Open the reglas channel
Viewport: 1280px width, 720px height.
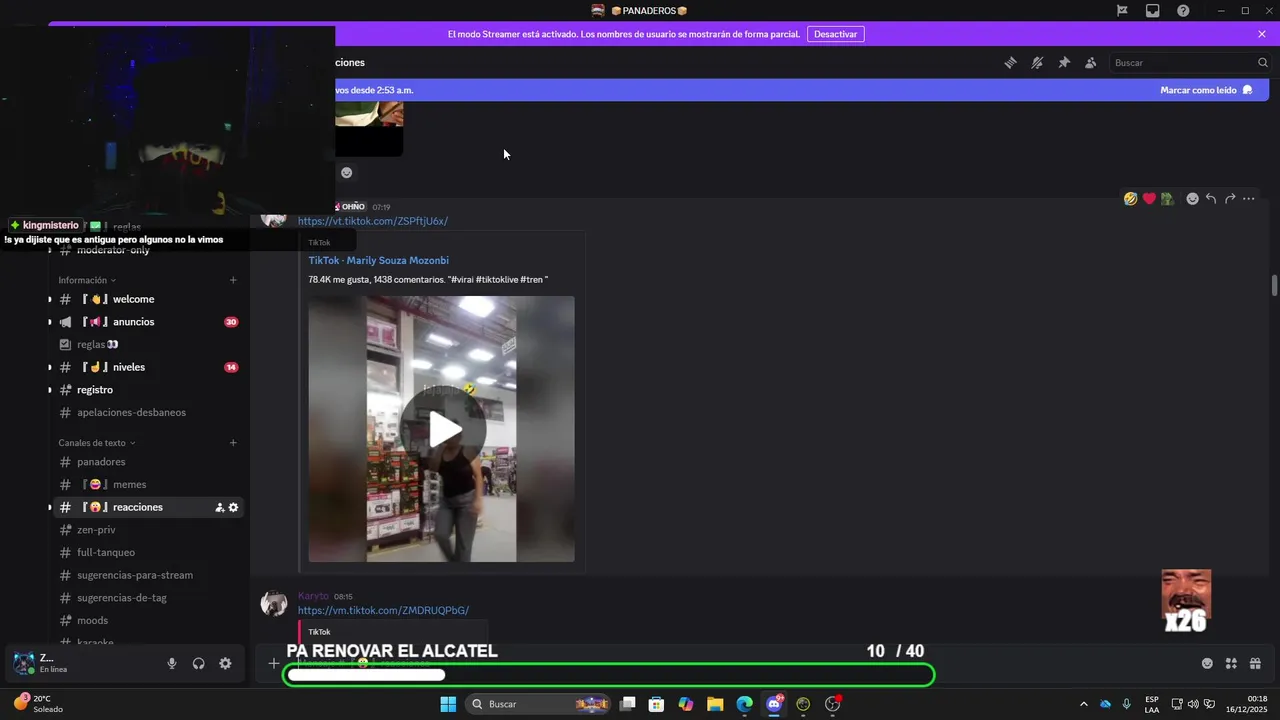pyautogui.click(x=148, y=345)
